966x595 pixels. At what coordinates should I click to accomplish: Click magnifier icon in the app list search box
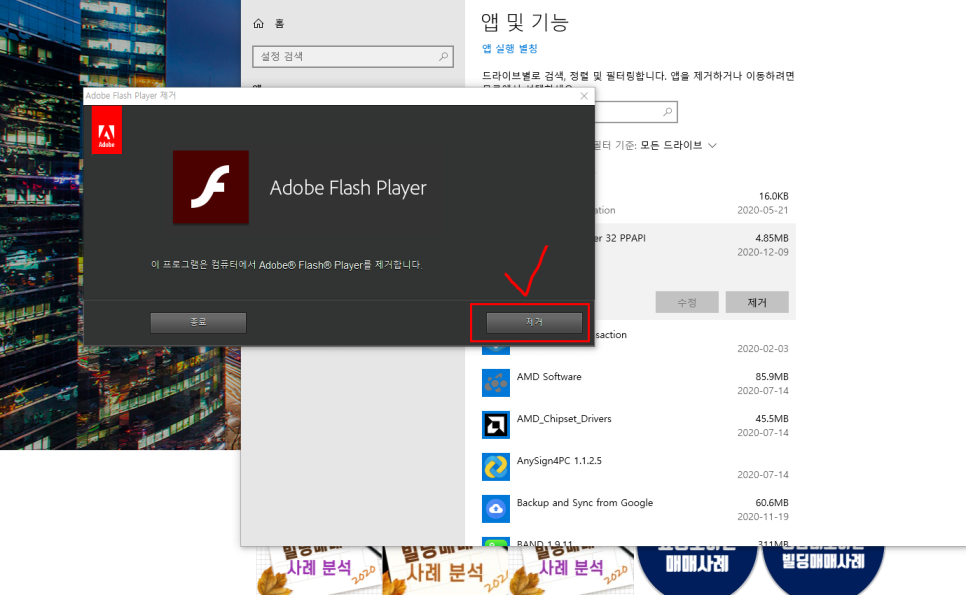[667, 111]
